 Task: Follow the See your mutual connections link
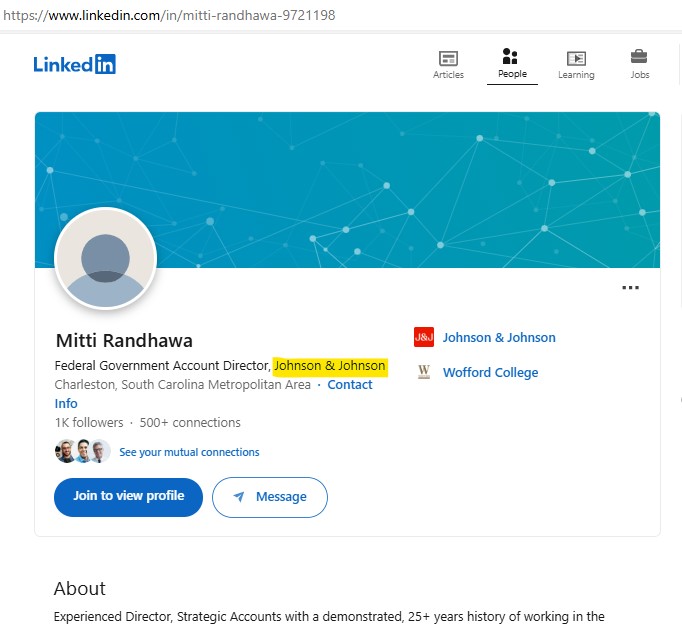point(189,452)
